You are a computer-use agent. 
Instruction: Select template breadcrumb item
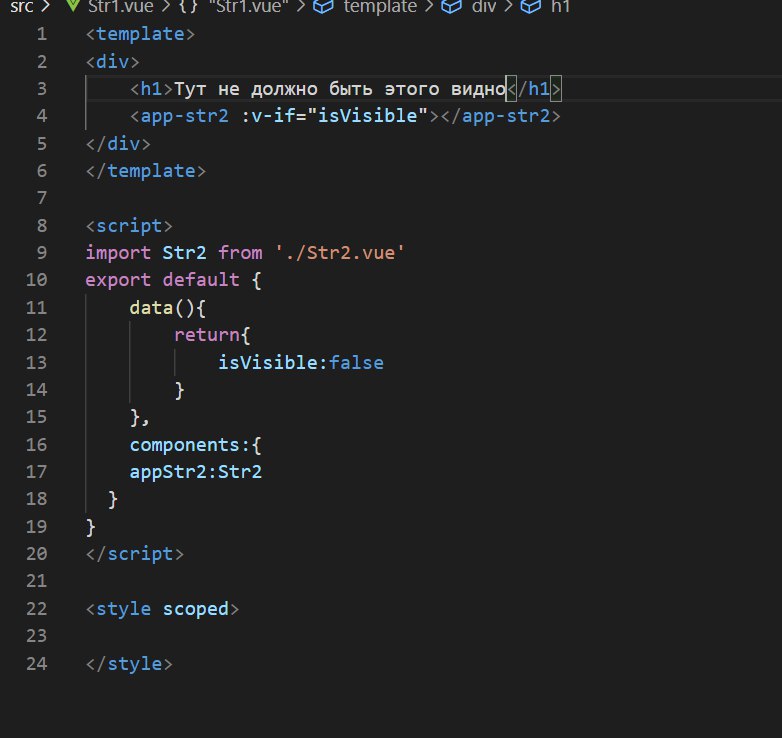381,6
